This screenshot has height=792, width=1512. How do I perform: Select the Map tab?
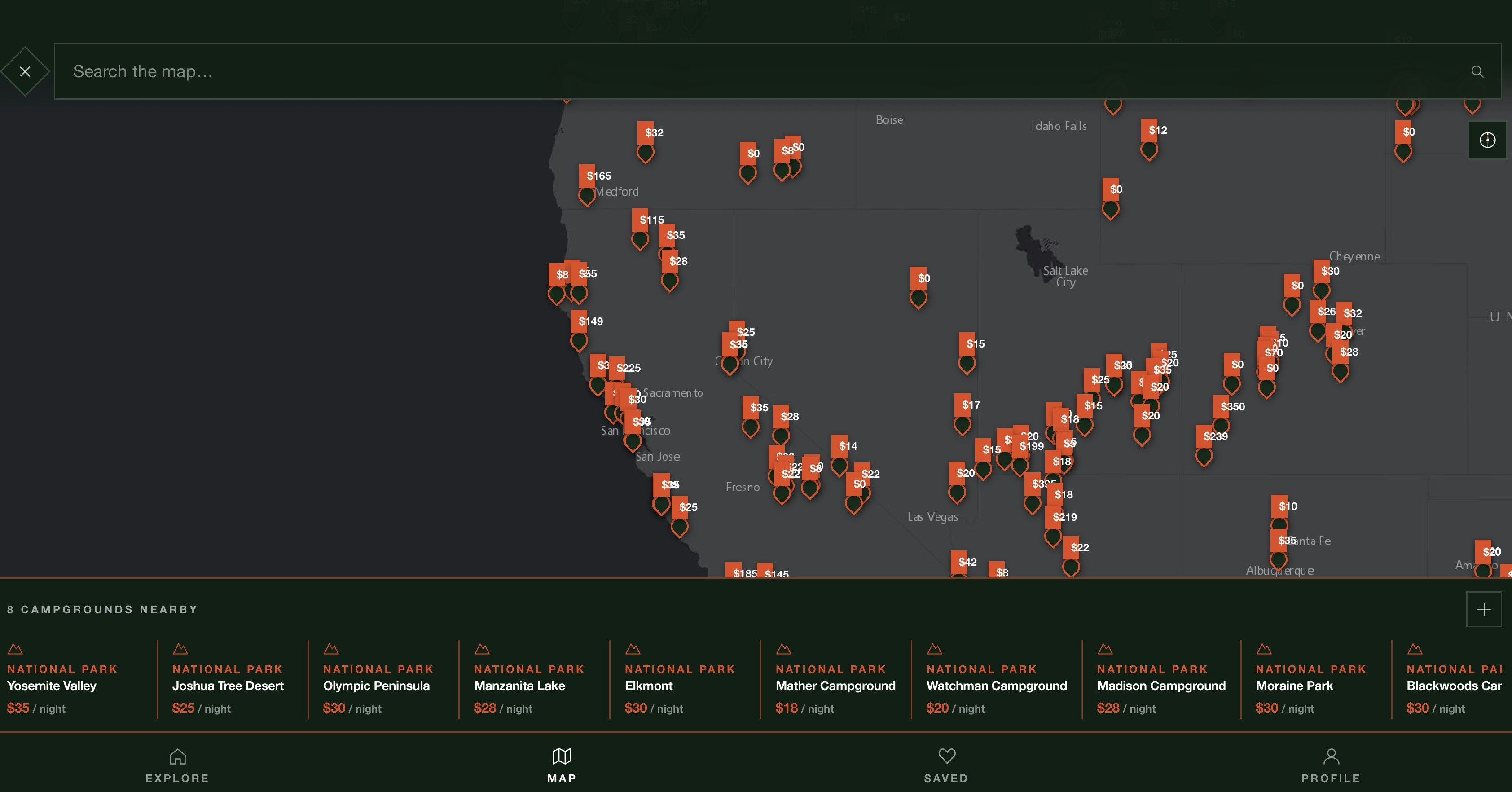point(562,766)
